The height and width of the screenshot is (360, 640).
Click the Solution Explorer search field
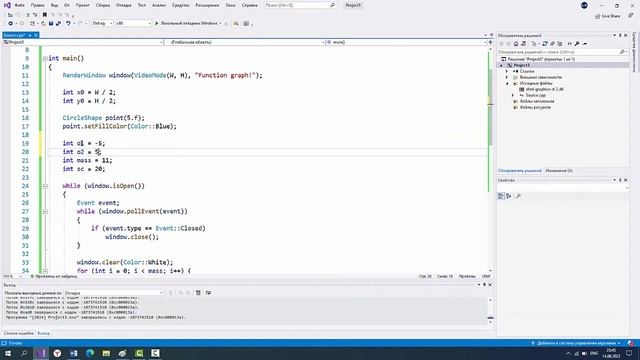tap(562, 52)
